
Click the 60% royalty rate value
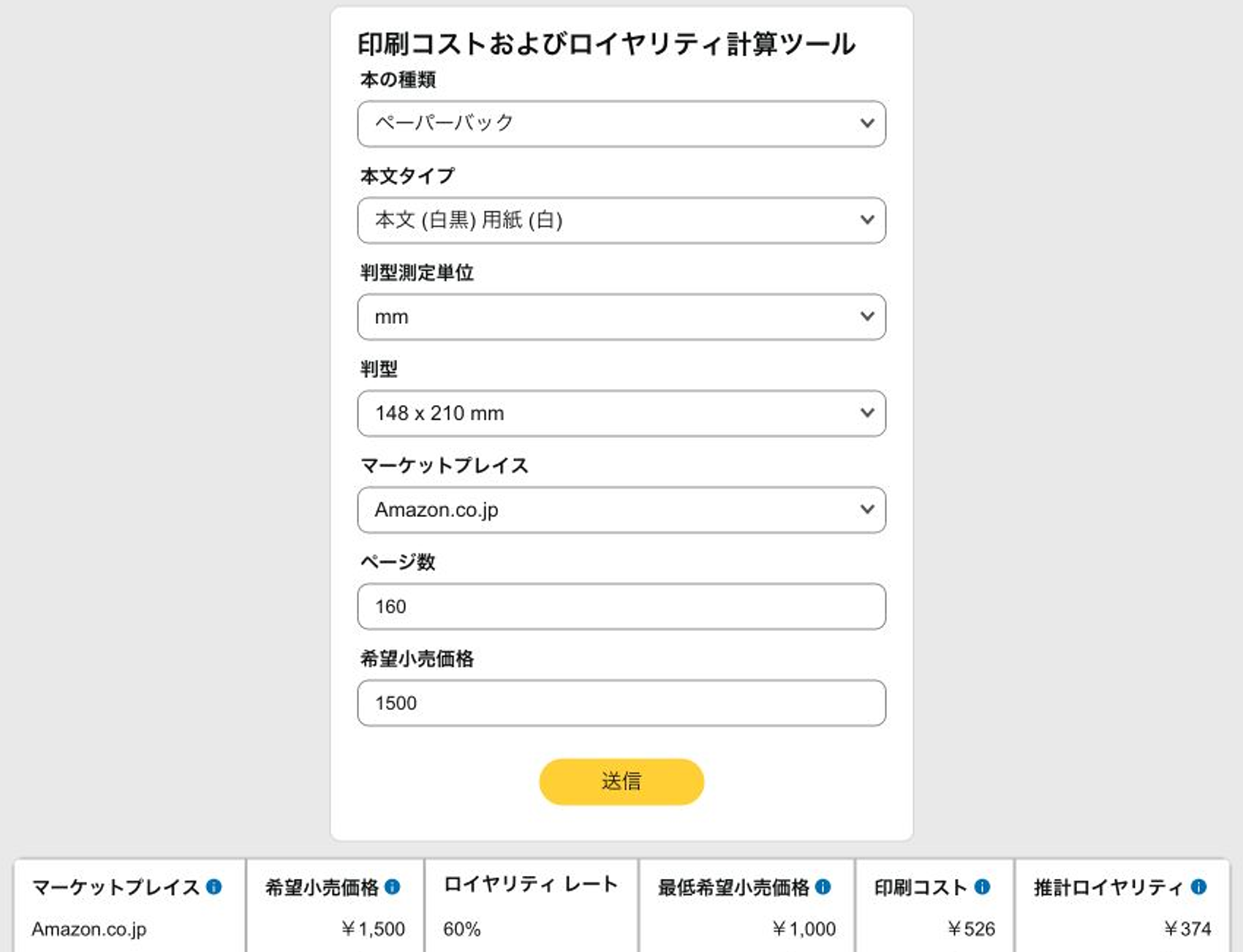(462, 929)
